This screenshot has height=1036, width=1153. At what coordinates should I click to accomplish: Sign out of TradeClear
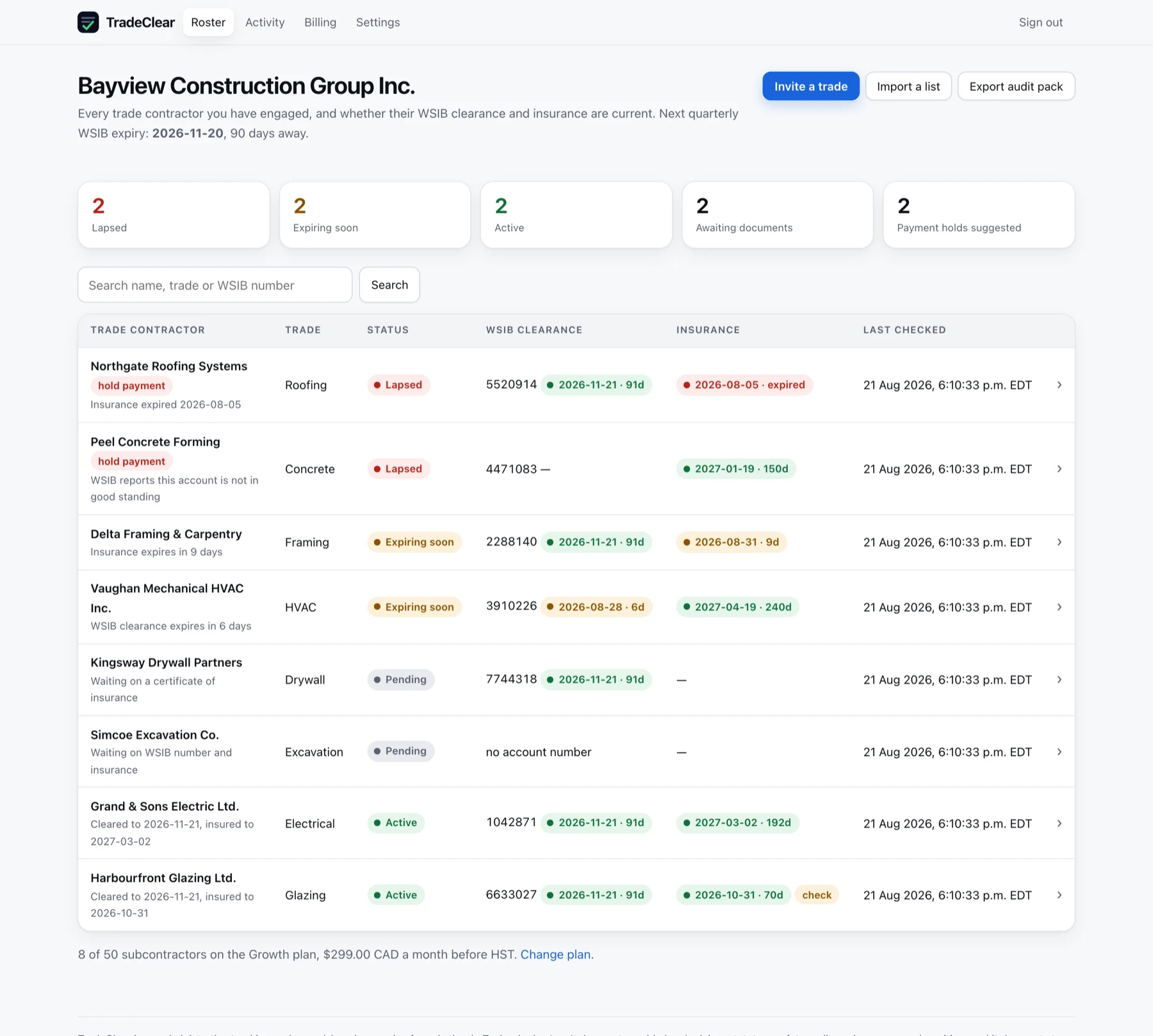1041,22
